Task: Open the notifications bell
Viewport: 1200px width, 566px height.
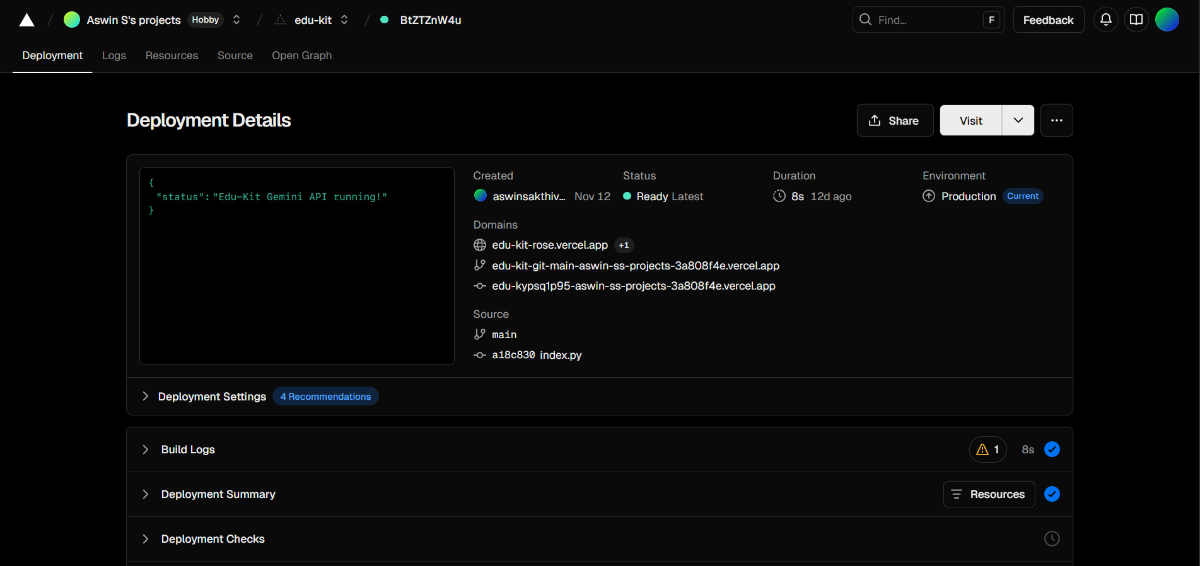Action: point(1106,20)
